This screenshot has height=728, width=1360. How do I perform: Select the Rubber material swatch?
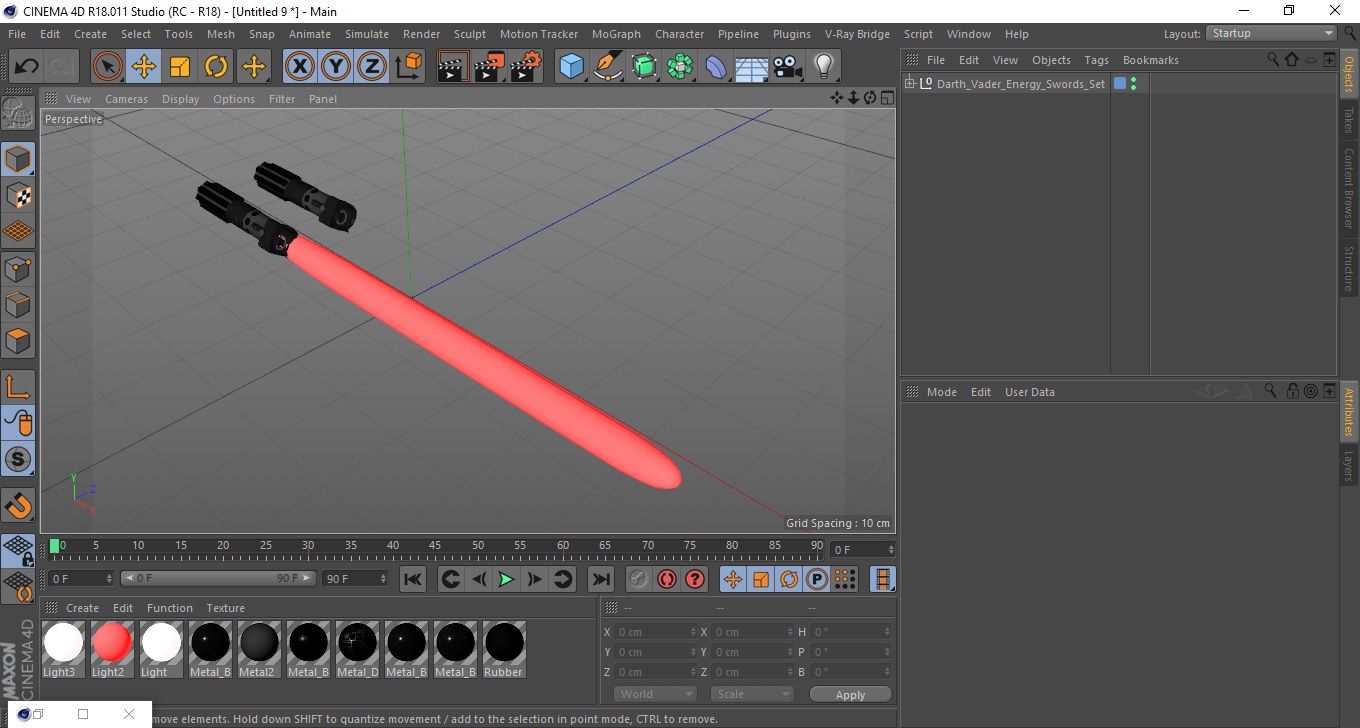point(503,649)
